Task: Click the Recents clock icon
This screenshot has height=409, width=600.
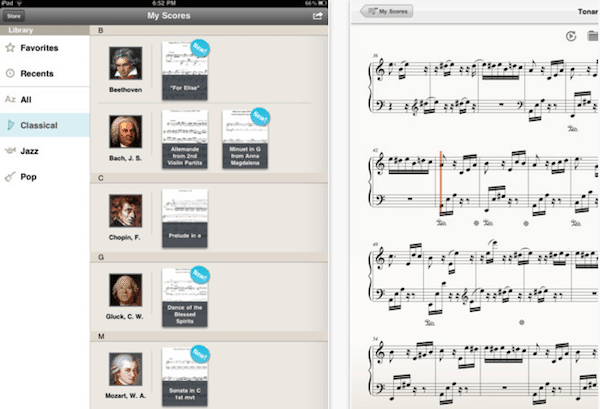Action: (x=9, y=73)
